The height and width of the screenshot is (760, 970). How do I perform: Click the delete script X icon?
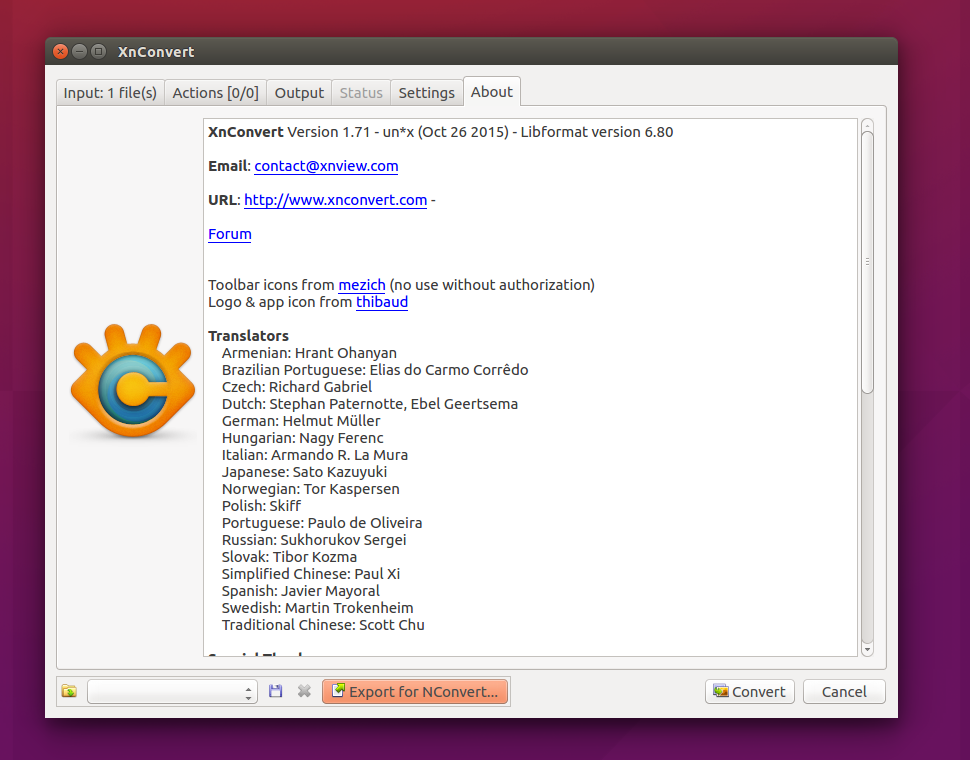click(x=304, y=691)
